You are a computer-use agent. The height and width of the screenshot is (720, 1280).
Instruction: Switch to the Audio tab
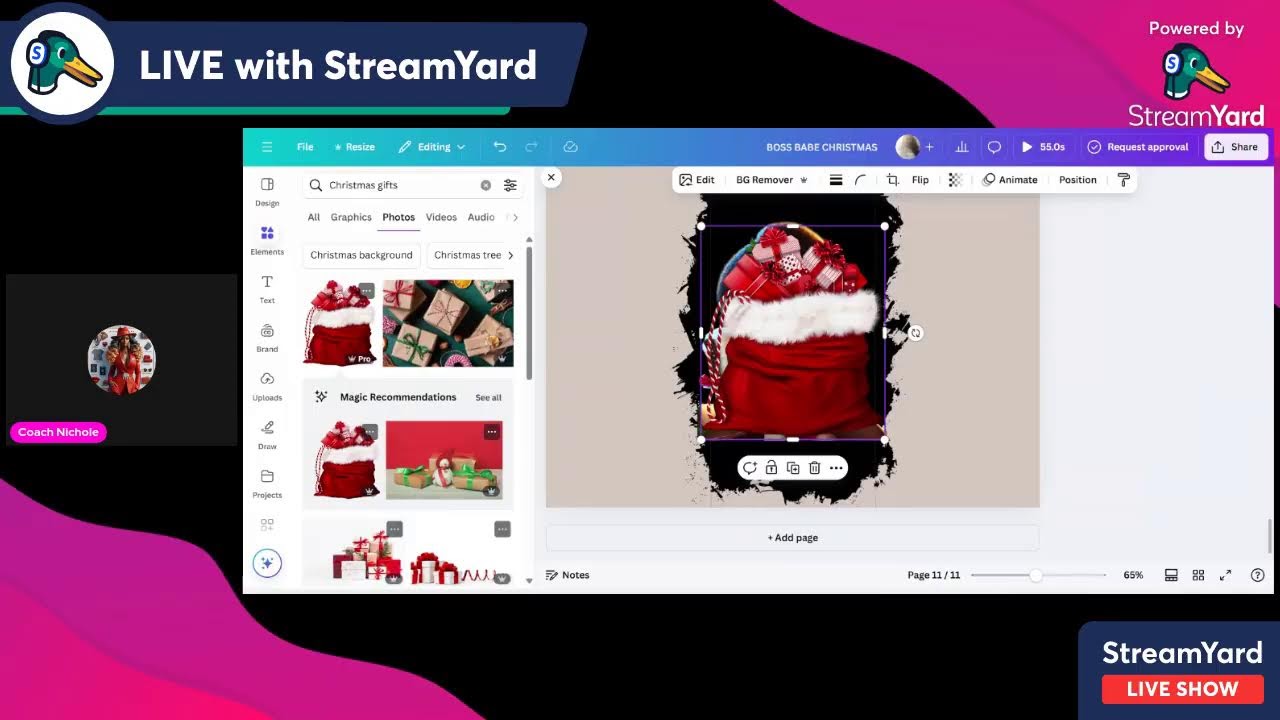tap(481, 217)
